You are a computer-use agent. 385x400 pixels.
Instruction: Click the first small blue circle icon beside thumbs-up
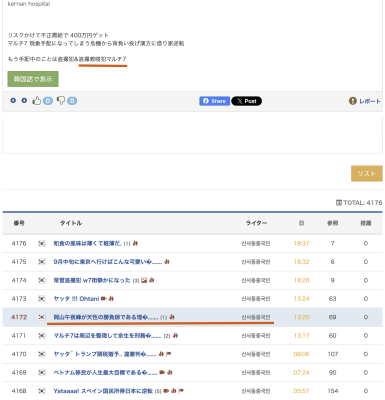13,100
